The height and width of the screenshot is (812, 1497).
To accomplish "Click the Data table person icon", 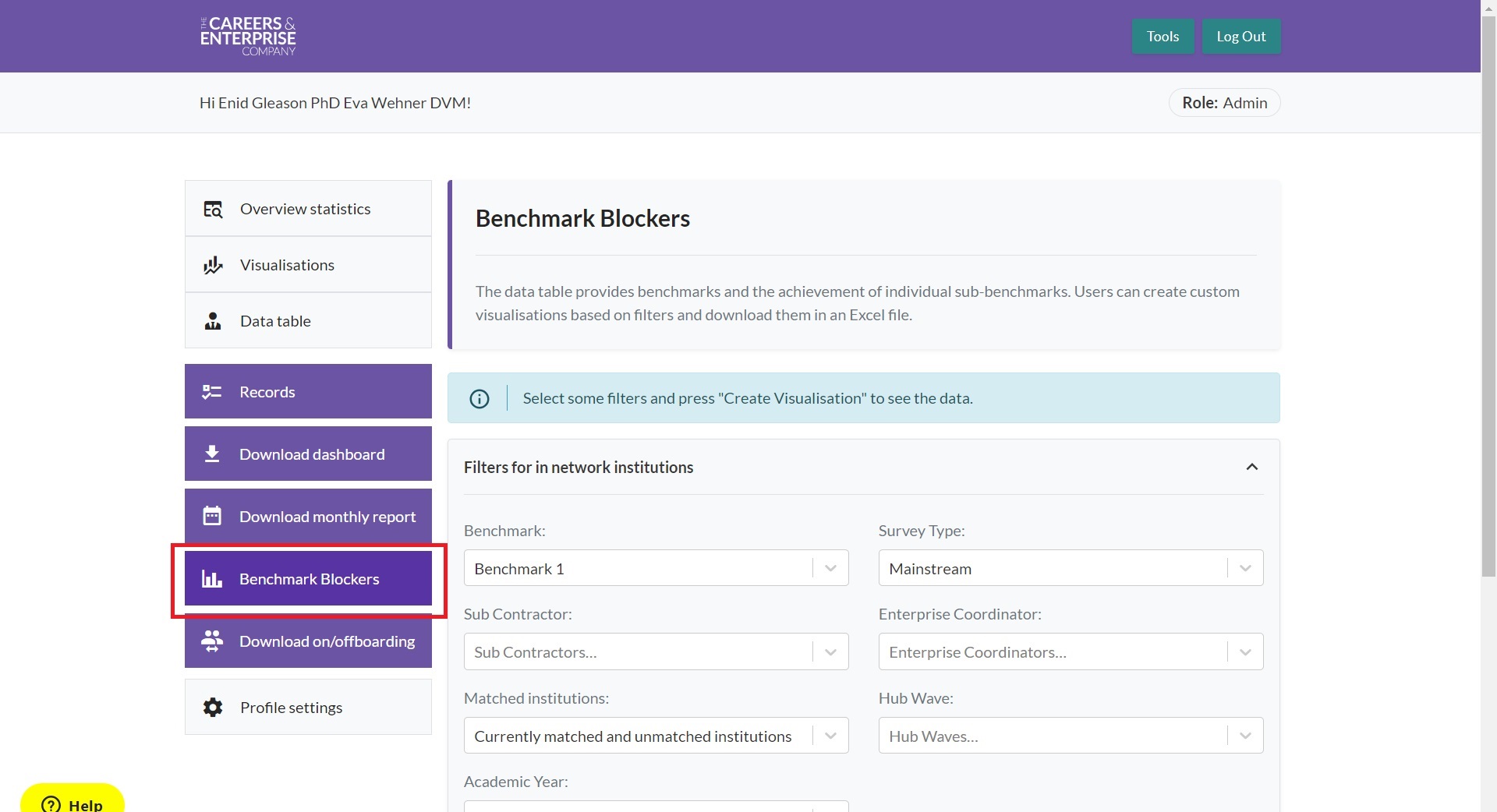I will click(213, 321).
